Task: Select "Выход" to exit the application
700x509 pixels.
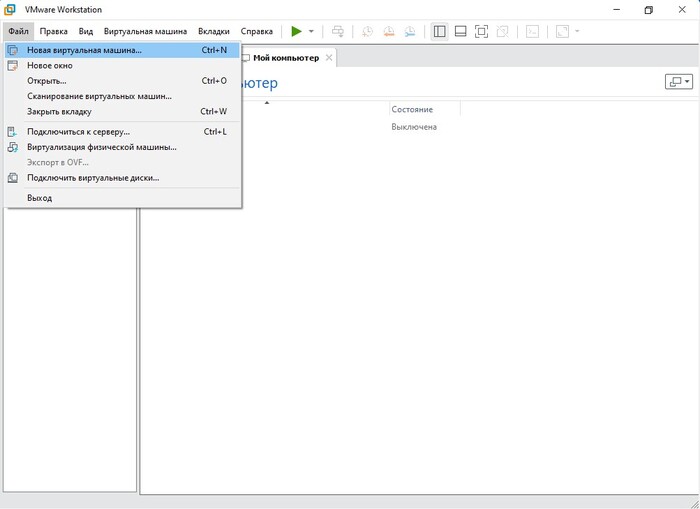Action: [x=40, y=198]
